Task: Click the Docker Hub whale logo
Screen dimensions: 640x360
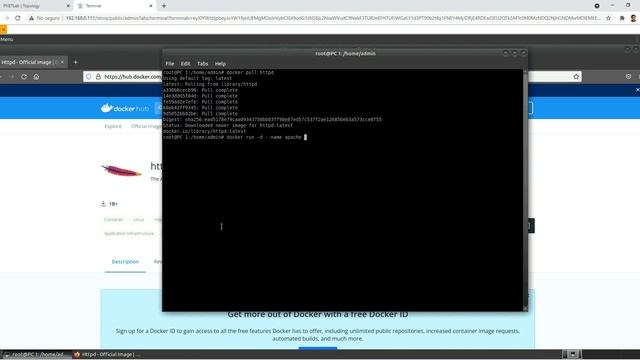Action: 125,108
